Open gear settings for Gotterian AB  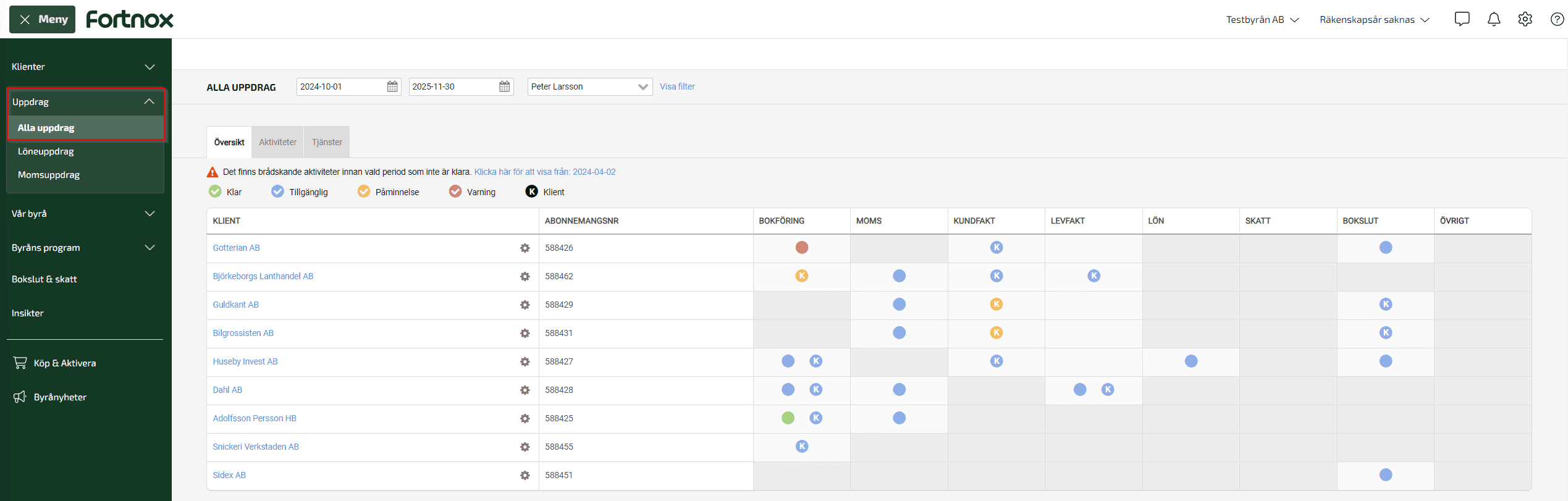pos(525,248)
